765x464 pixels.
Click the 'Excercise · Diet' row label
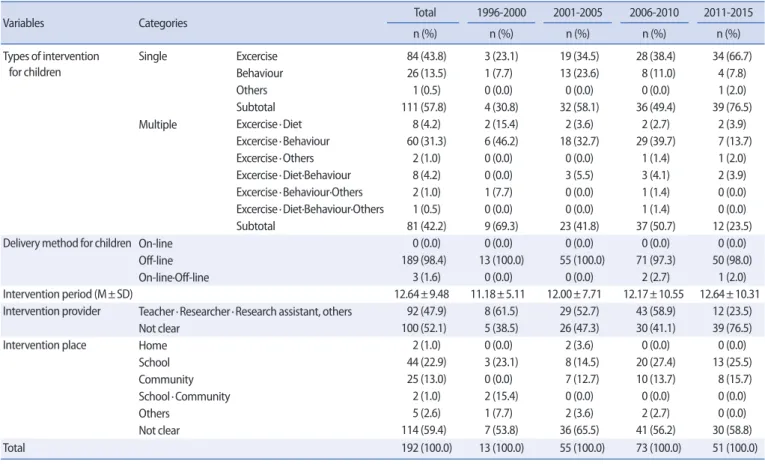(269, 124)
